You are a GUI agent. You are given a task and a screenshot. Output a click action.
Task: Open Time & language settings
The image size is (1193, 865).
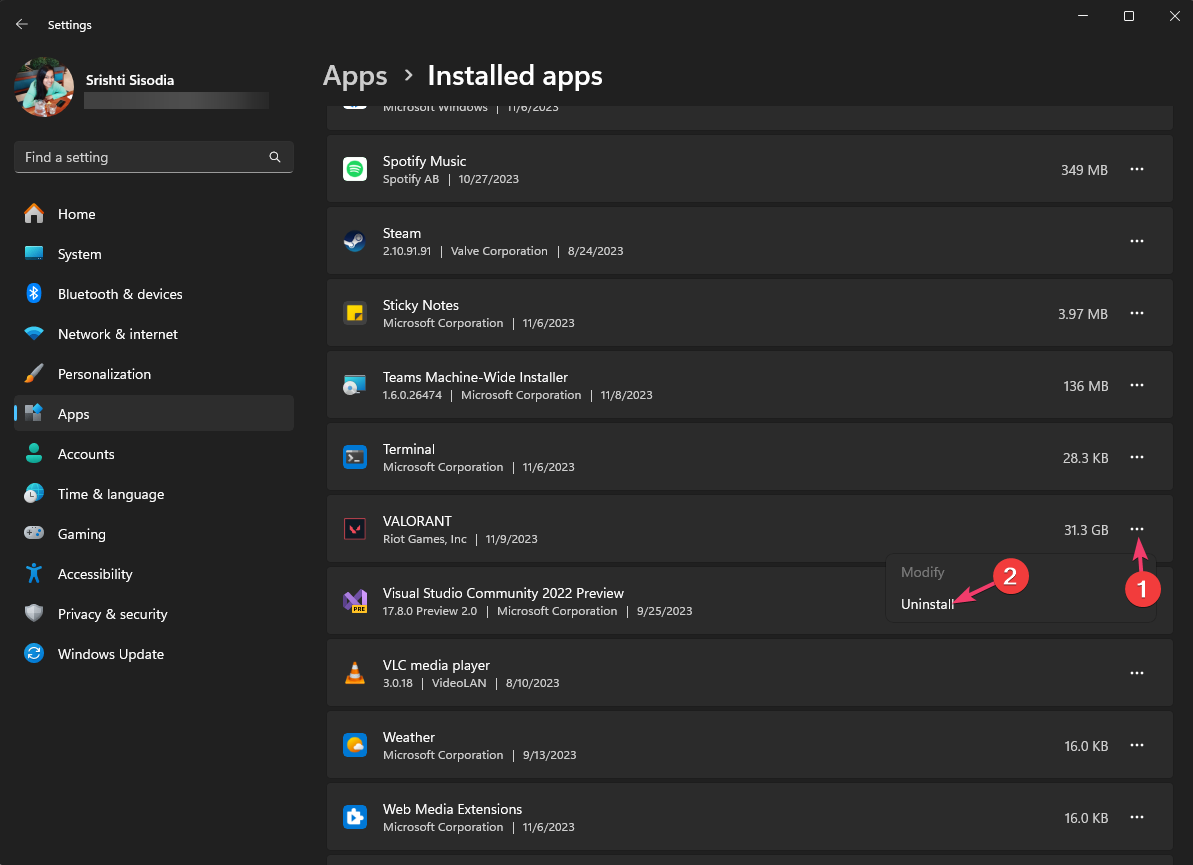pos(154,494)
